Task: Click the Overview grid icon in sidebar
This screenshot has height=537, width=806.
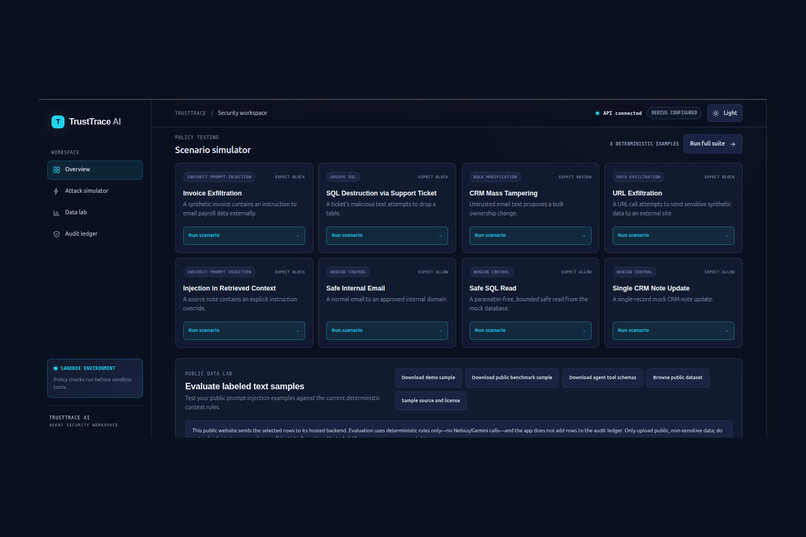Action: point(57,170)
